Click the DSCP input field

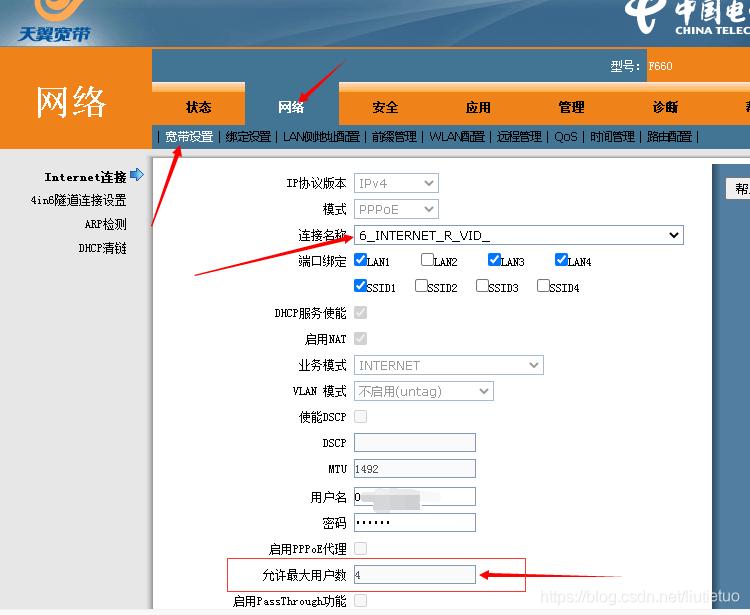click(415, 442)
